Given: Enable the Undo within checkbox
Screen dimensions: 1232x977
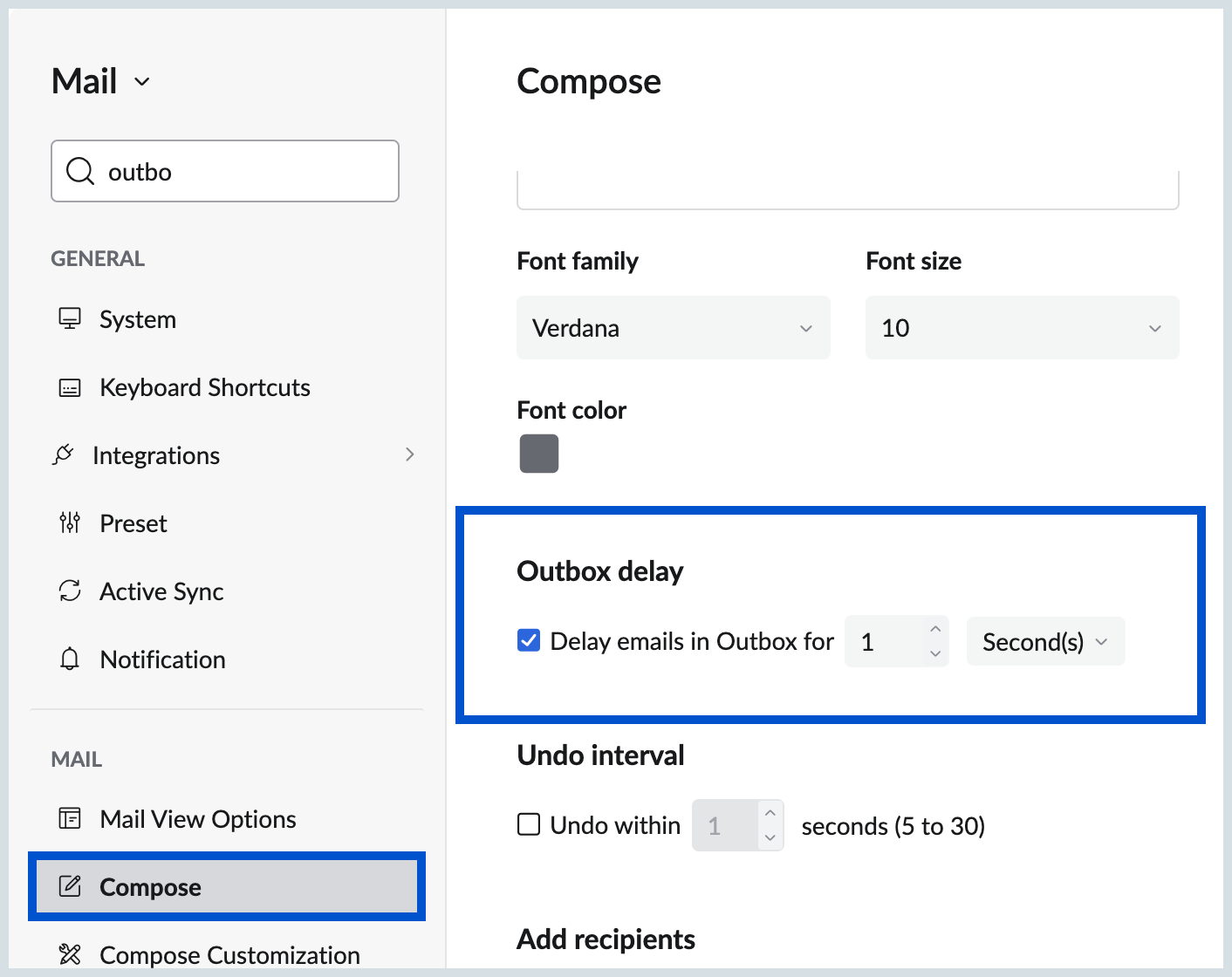Looking at the screenshot, I should [529, 824].
